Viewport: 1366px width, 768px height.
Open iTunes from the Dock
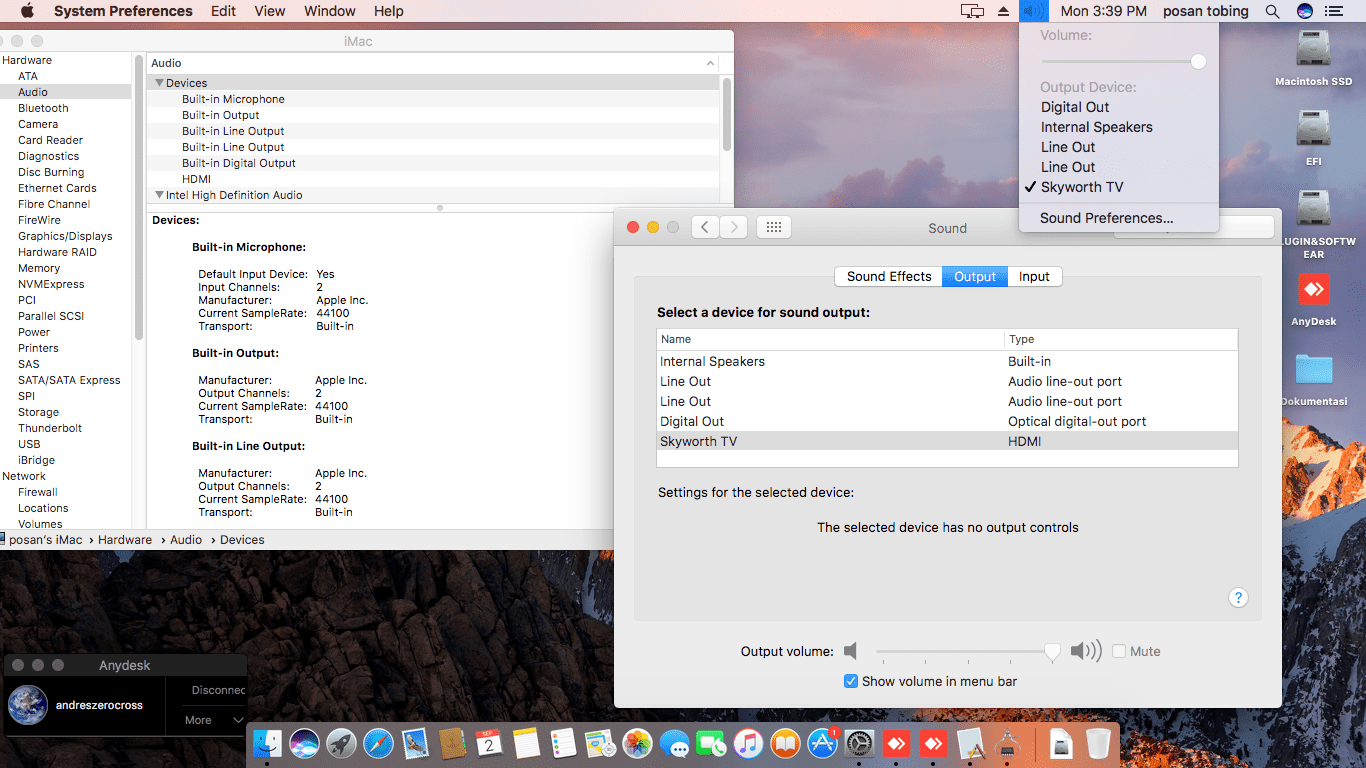[748, 743]
